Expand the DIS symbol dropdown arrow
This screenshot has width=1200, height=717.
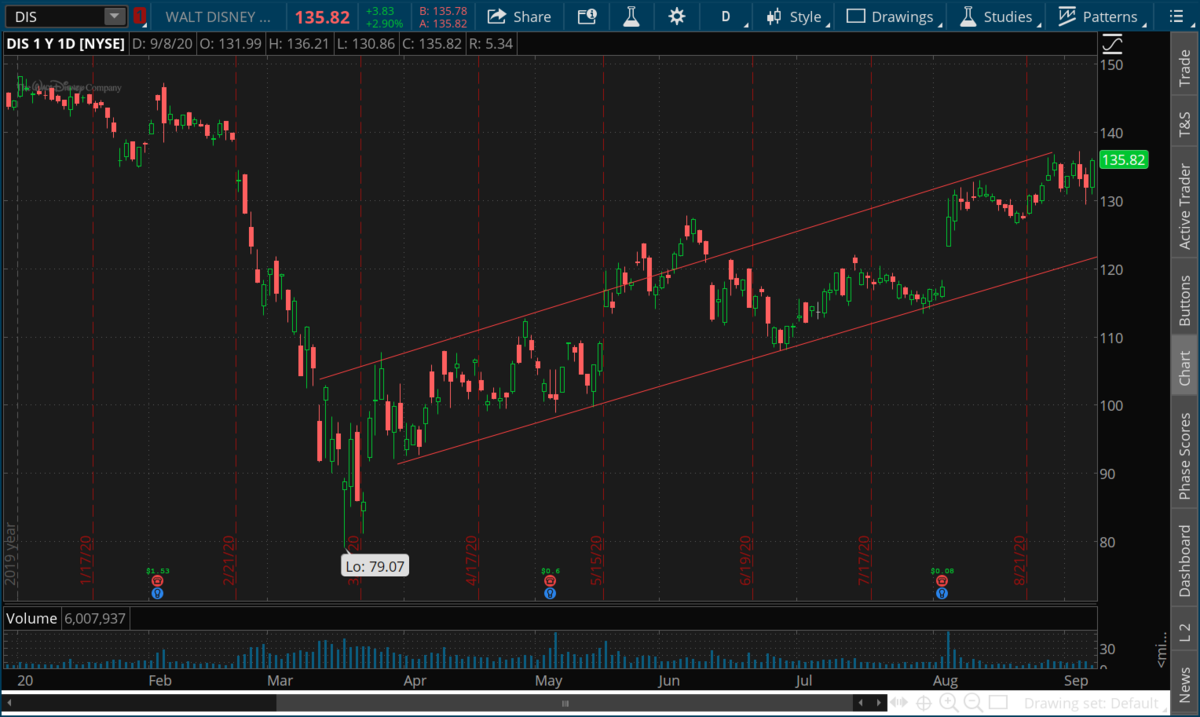point(114,16)
